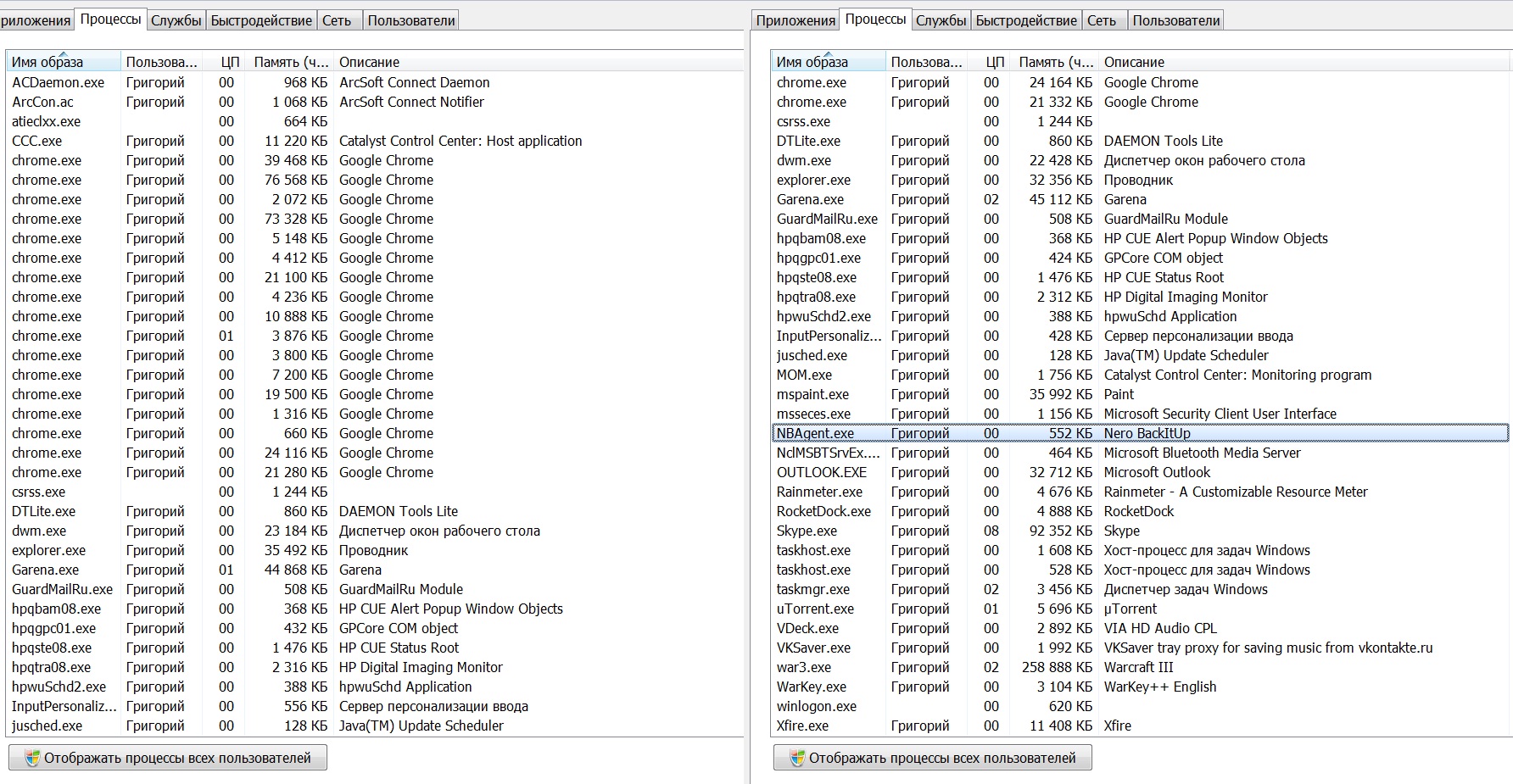Switch to 'Быстродействие' tab in right window
The width and height of the screenshot is (1513, 784).
1025,20
